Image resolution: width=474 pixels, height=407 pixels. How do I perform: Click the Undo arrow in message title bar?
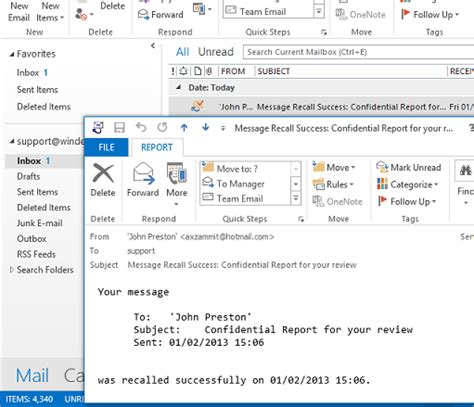click(141, 127)
